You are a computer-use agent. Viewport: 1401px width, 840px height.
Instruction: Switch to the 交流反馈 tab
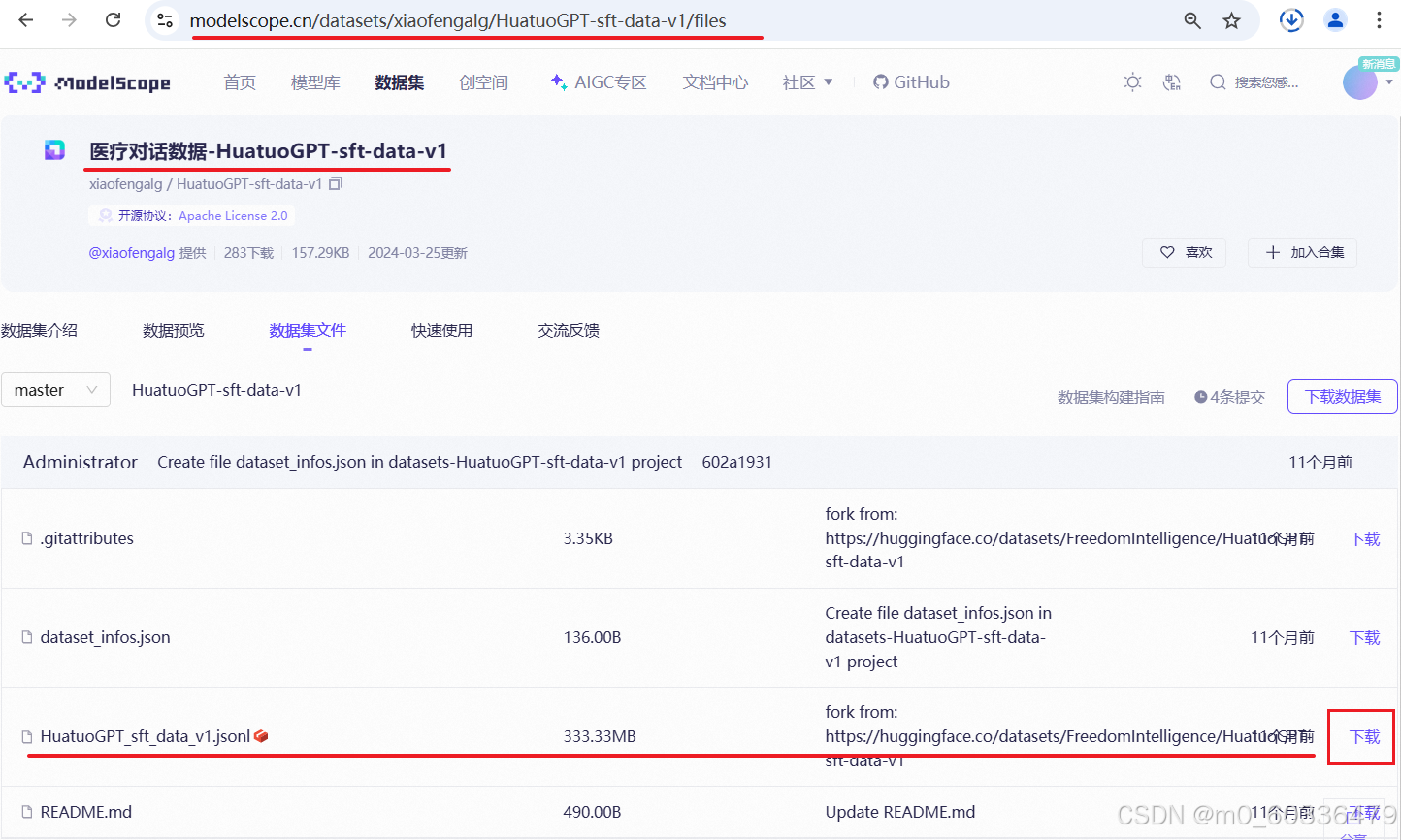click(x=569, y=331)
